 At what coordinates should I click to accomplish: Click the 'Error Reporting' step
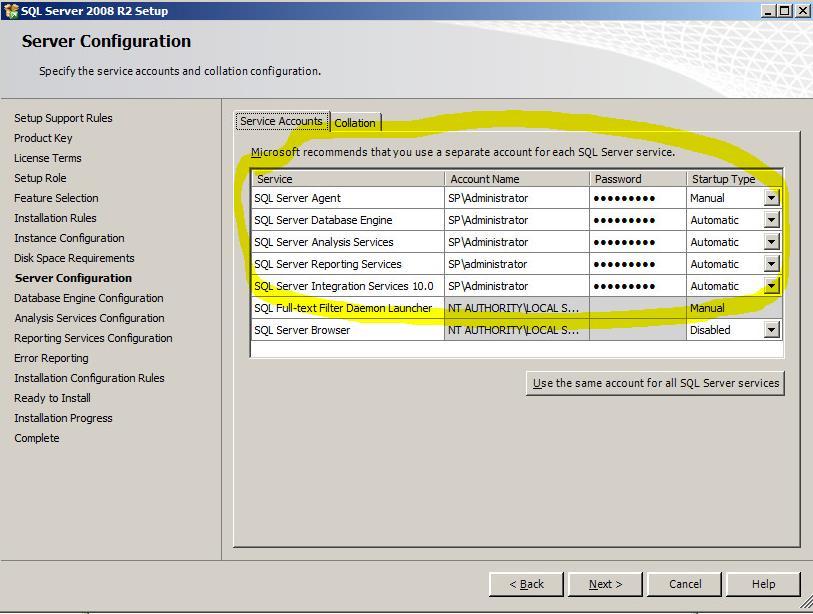point(51,358)
